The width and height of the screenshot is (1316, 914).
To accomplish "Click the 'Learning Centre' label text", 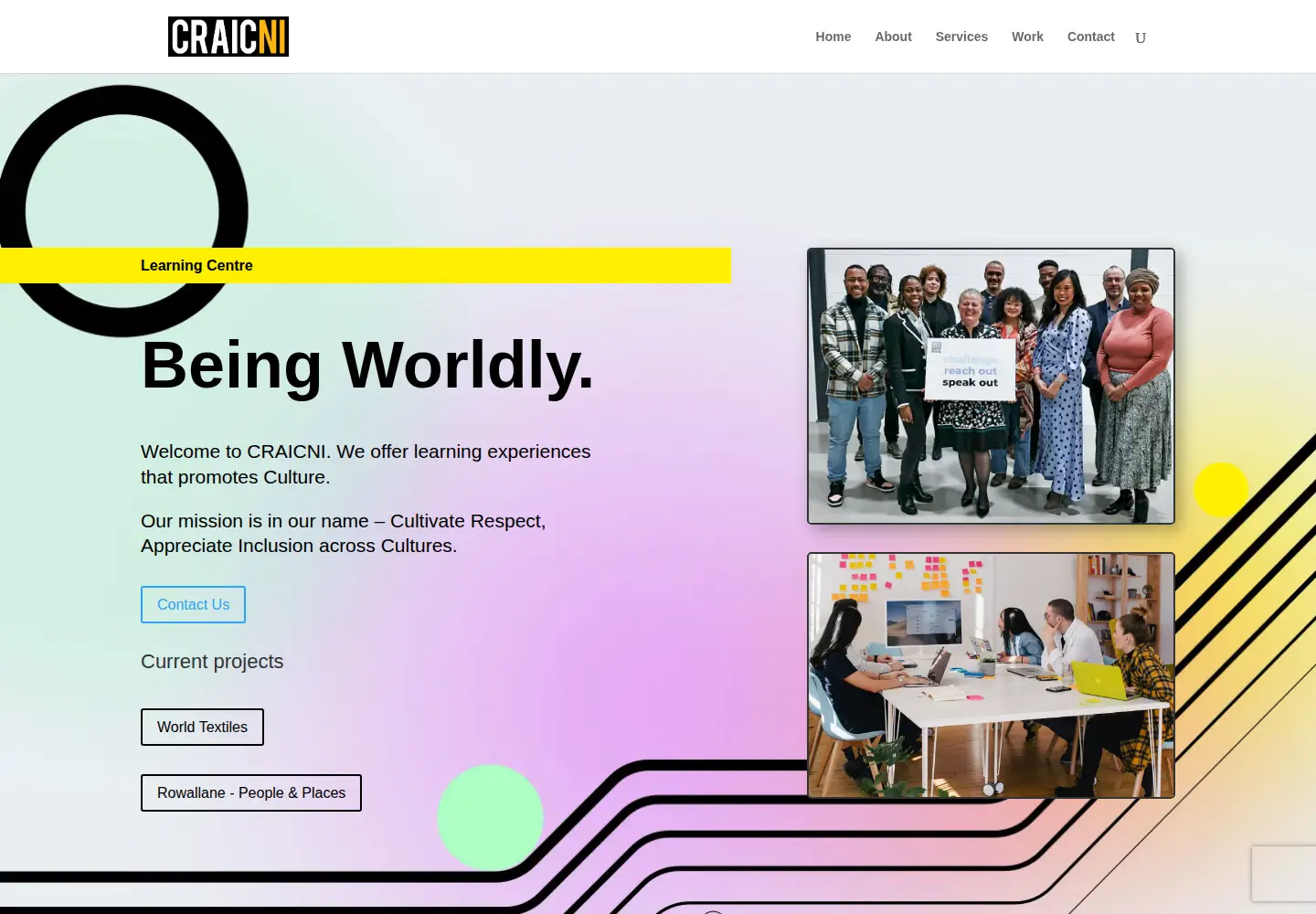I will [x=196, y=265].
